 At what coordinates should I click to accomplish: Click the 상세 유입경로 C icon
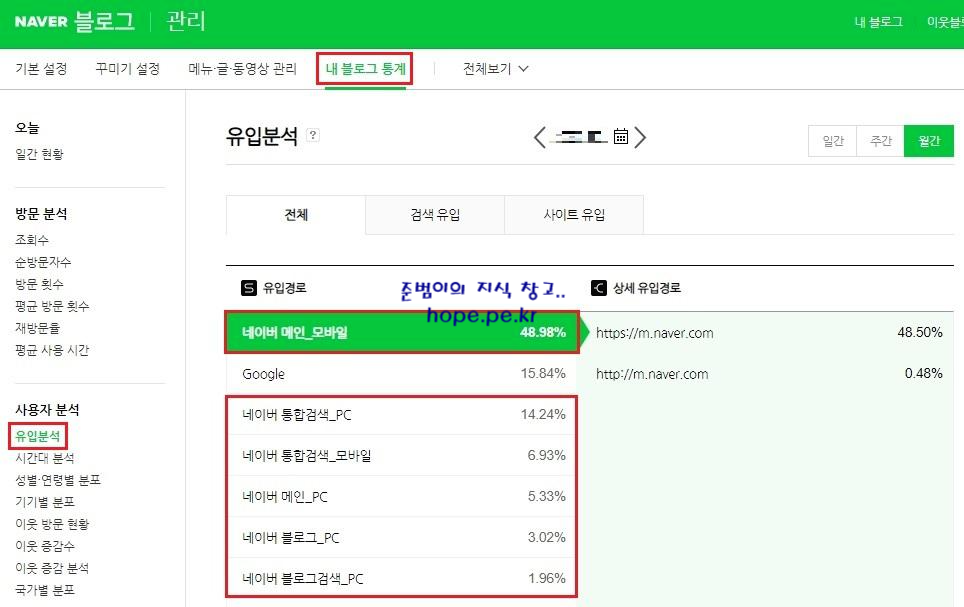[599, 288]
